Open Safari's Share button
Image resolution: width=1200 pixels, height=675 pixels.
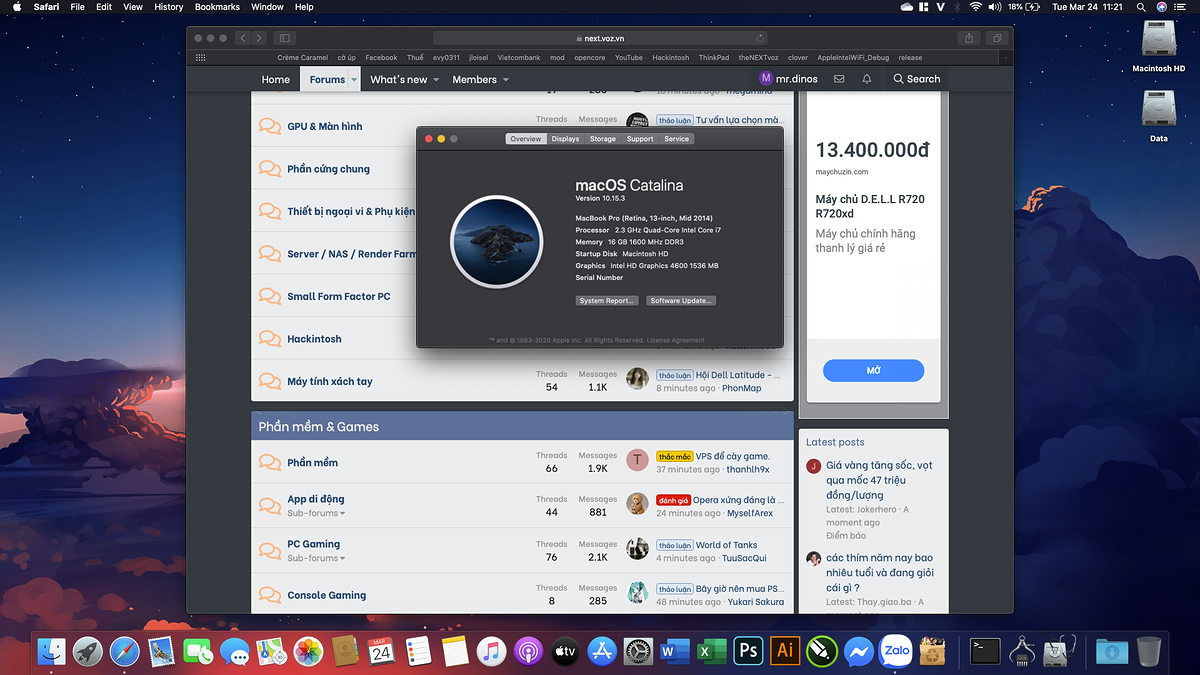pyautogui.click(x=969, y=38)
